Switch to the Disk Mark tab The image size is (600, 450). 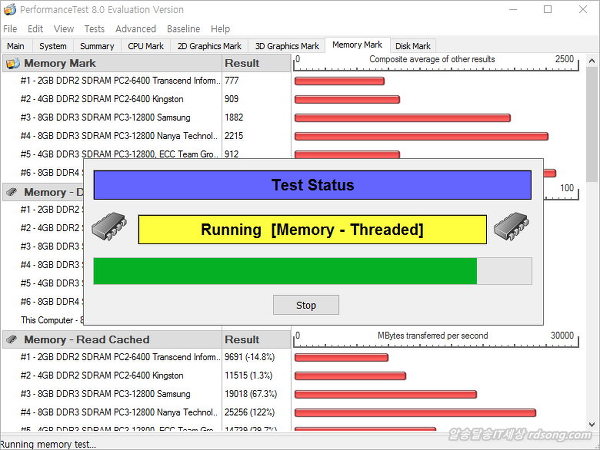(413, 46)
